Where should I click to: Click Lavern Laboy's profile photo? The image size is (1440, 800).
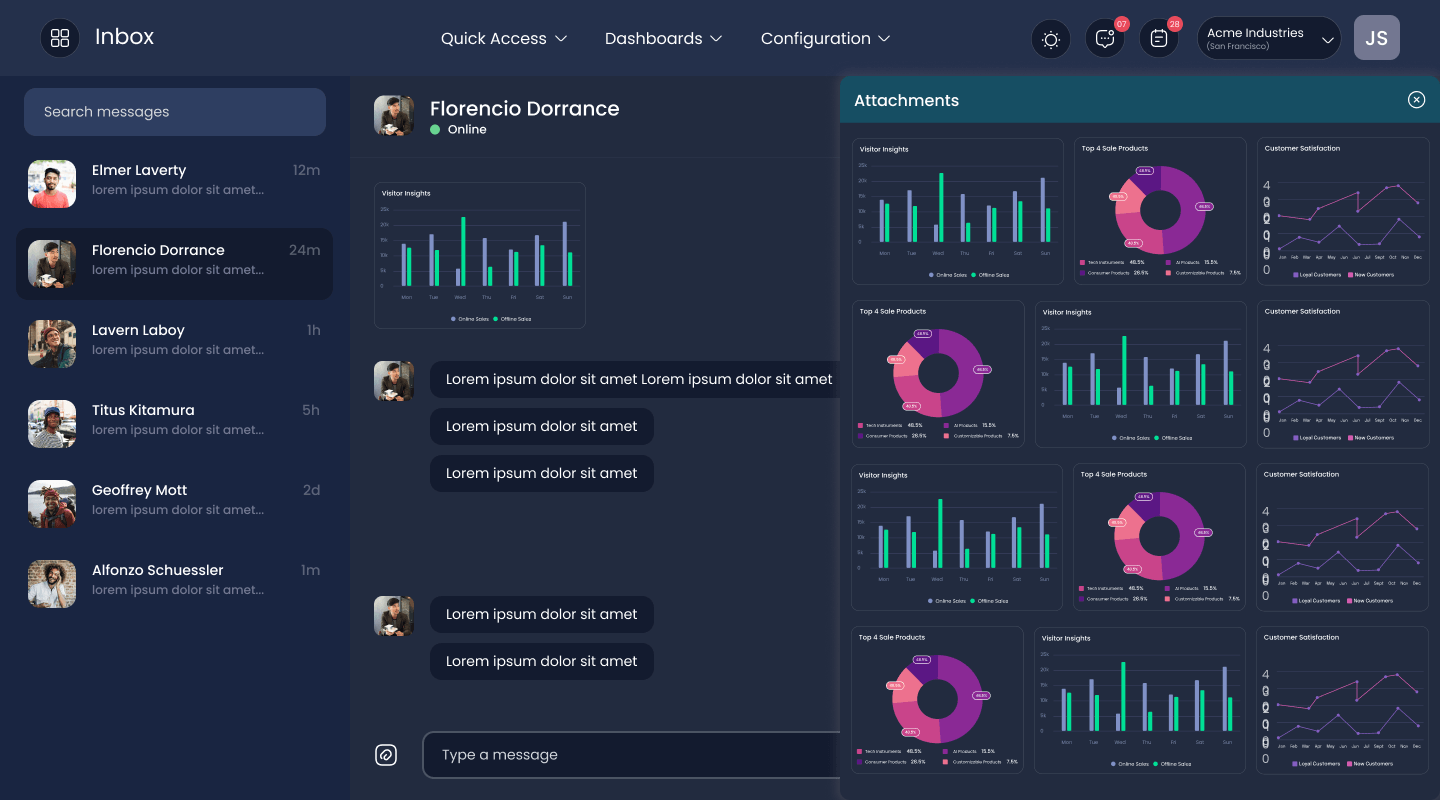click(x=52, y=344)
